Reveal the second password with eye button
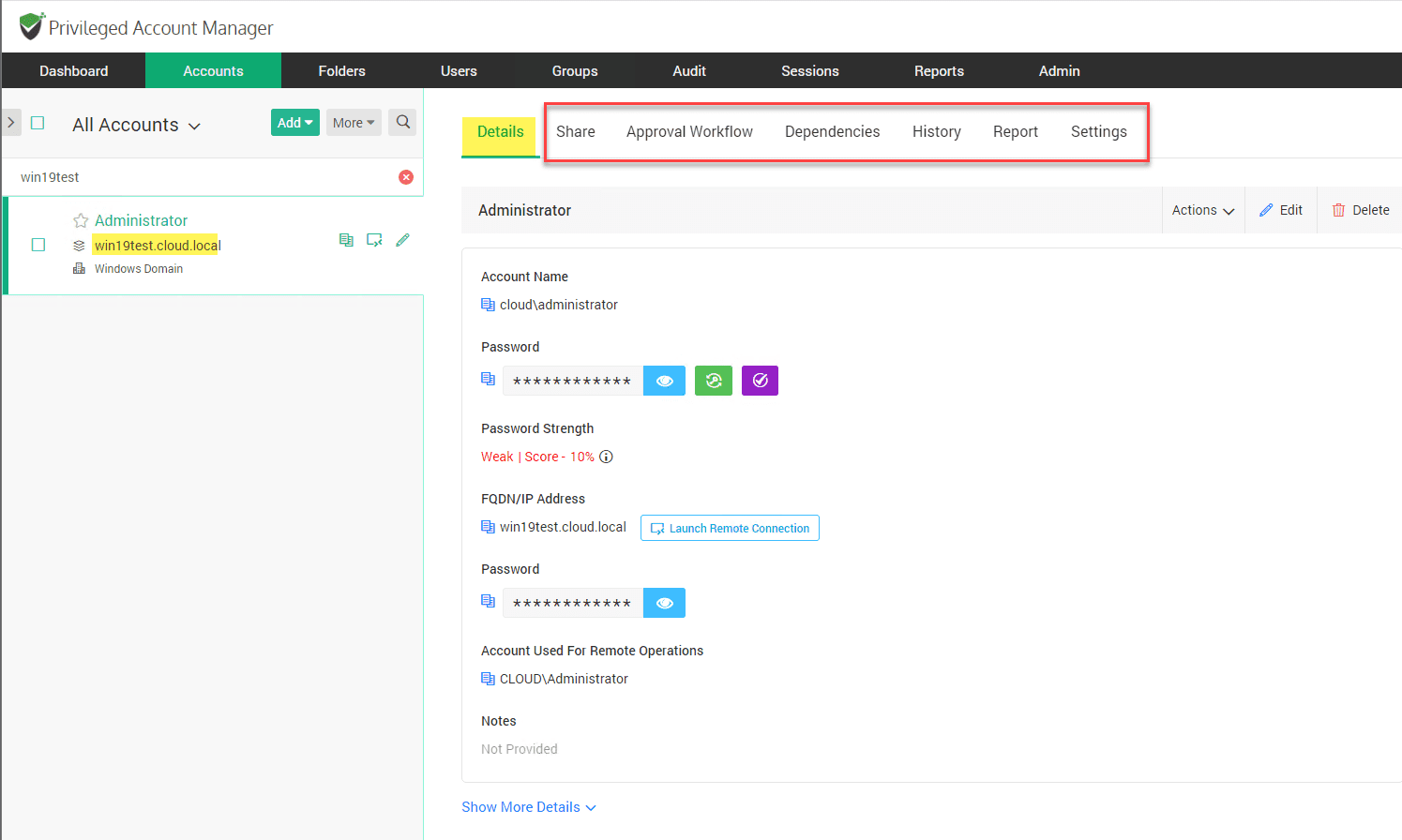Screen dimensions: 1402x840 tap(664, 603)
